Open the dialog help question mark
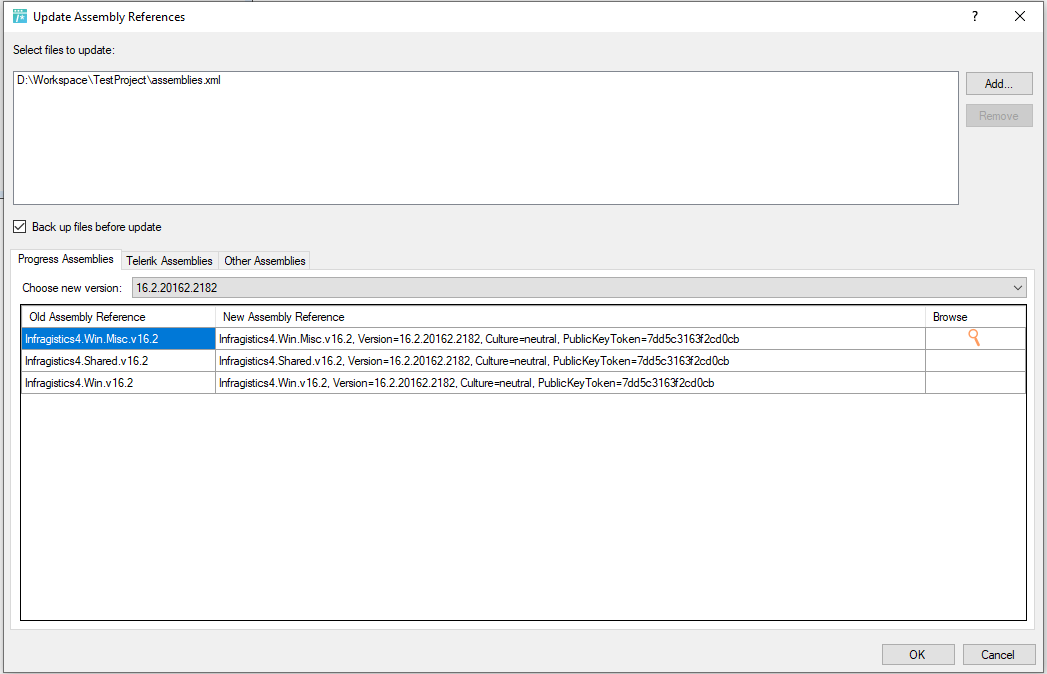 (x=975, y=16)
